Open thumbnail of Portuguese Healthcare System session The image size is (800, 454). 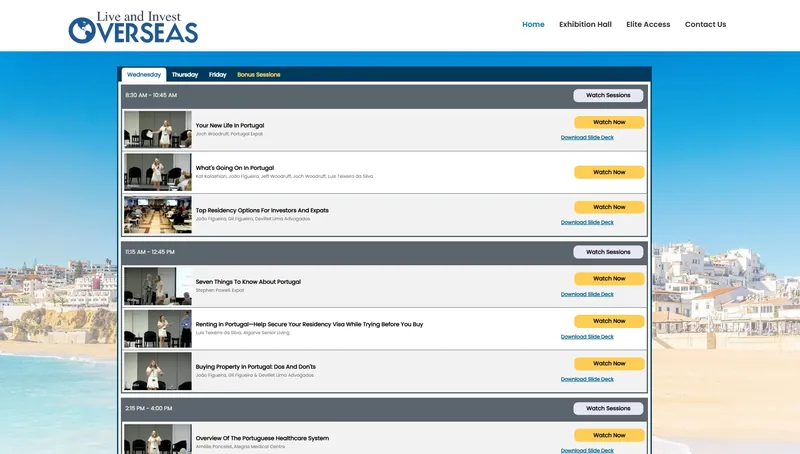(x=158, y=439)
